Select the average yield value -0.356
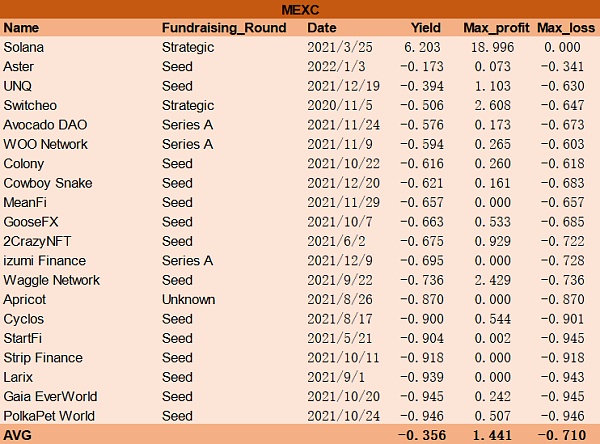 420,435
